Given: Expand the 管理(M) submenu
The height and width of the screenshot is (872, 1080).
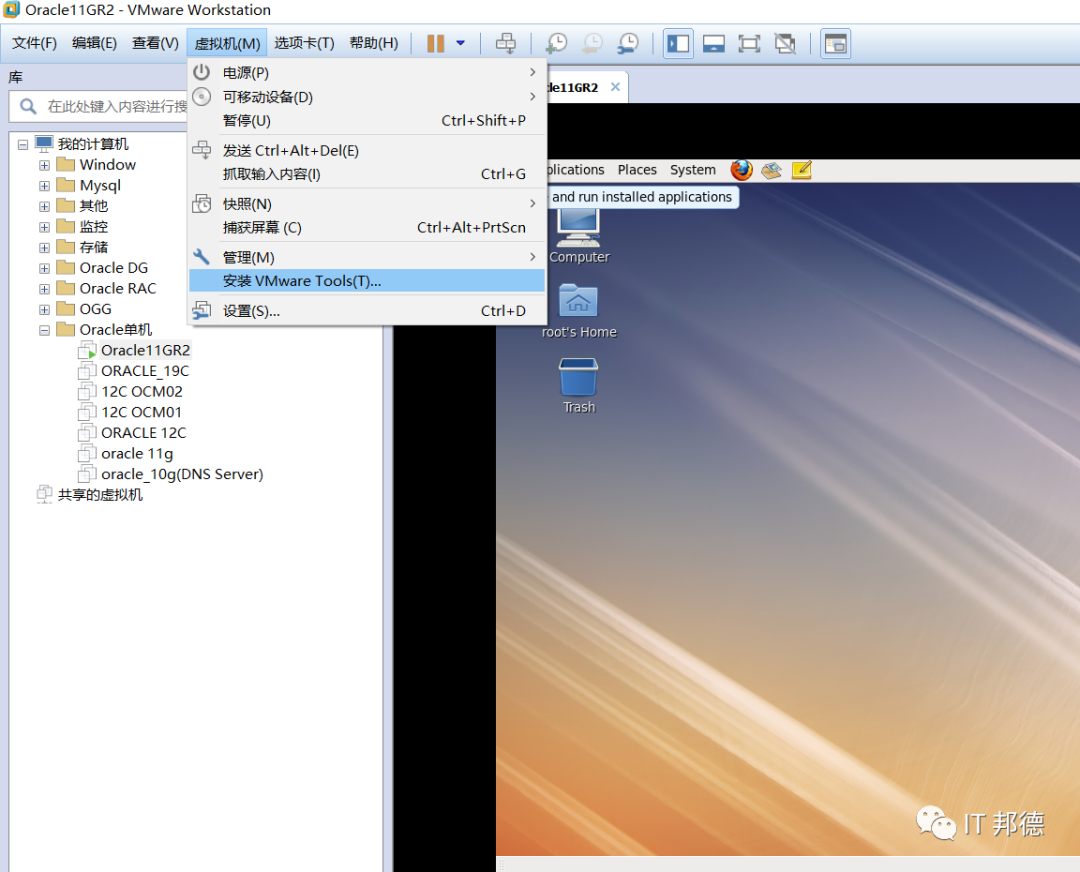Looking at the screenshot, I should [367, 257].
